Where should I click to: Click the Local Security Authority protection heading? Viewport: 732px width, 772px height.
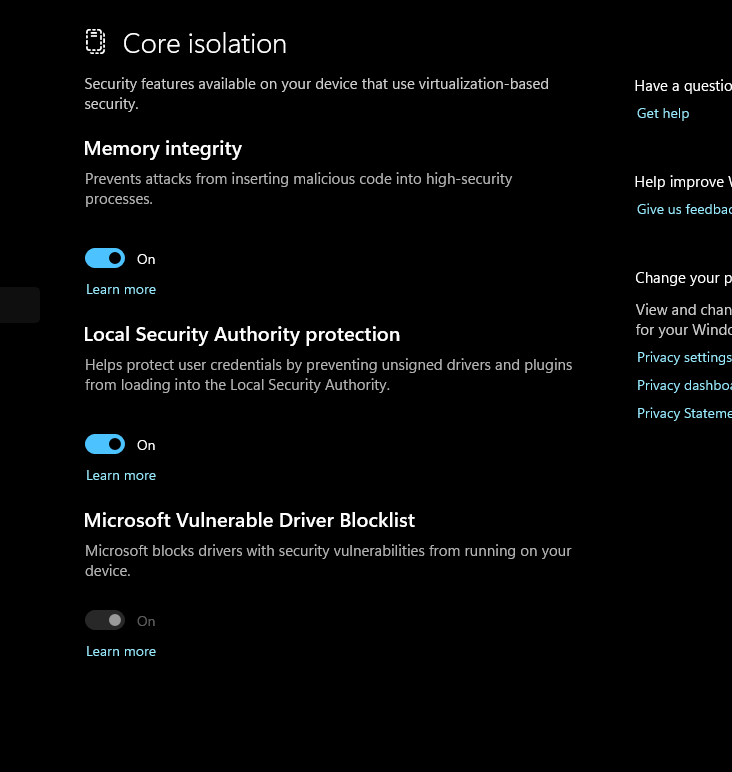pyautogui.click(x=242, y=335)
